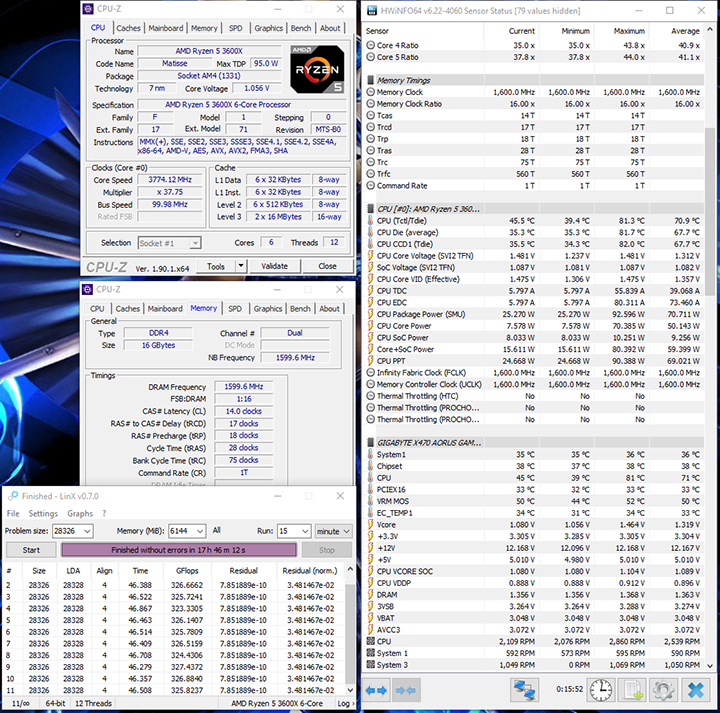Click the AMD Ryzen 5 logo image
This screenshot has height=713, width=720.
click(316, 68)
